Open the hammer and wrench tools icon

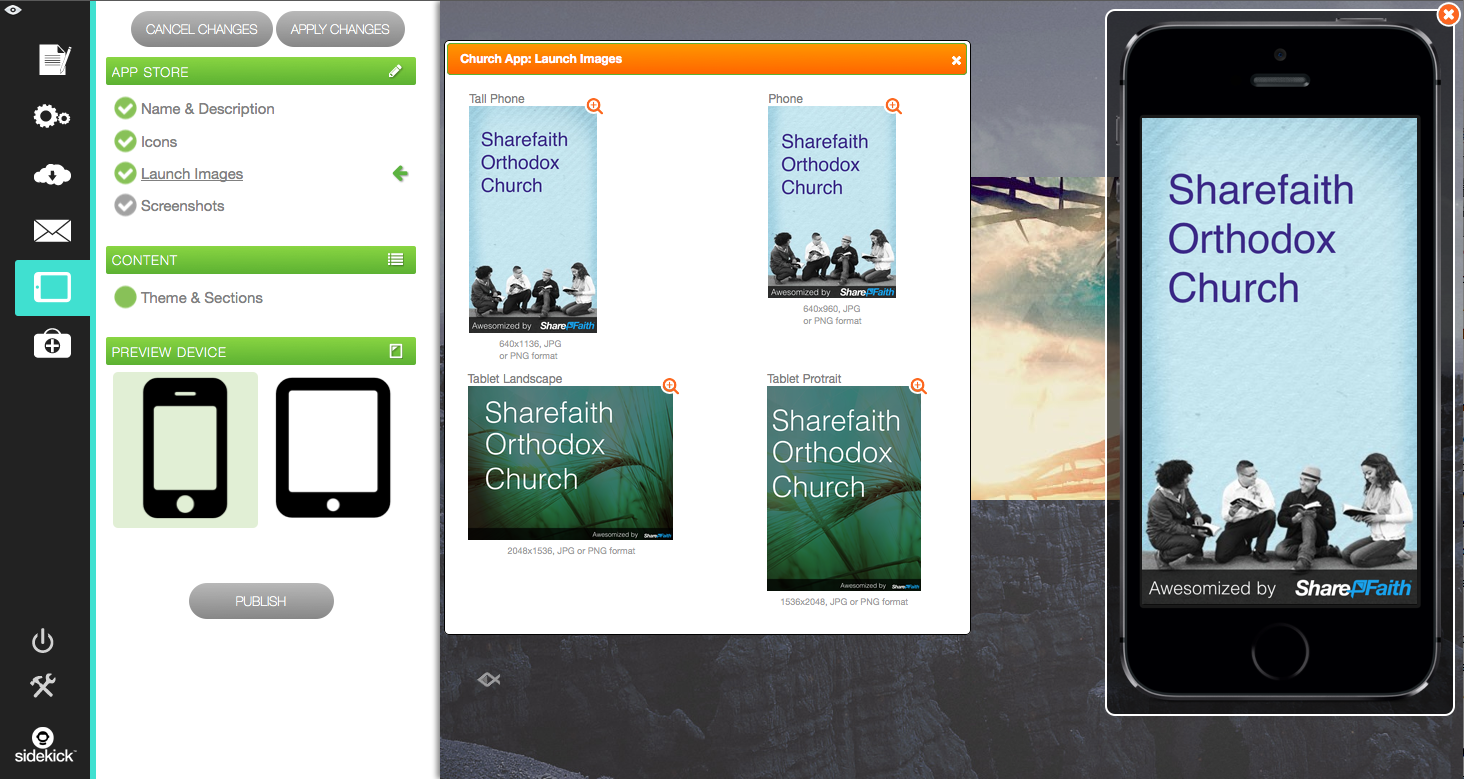(x=43, y=686)
